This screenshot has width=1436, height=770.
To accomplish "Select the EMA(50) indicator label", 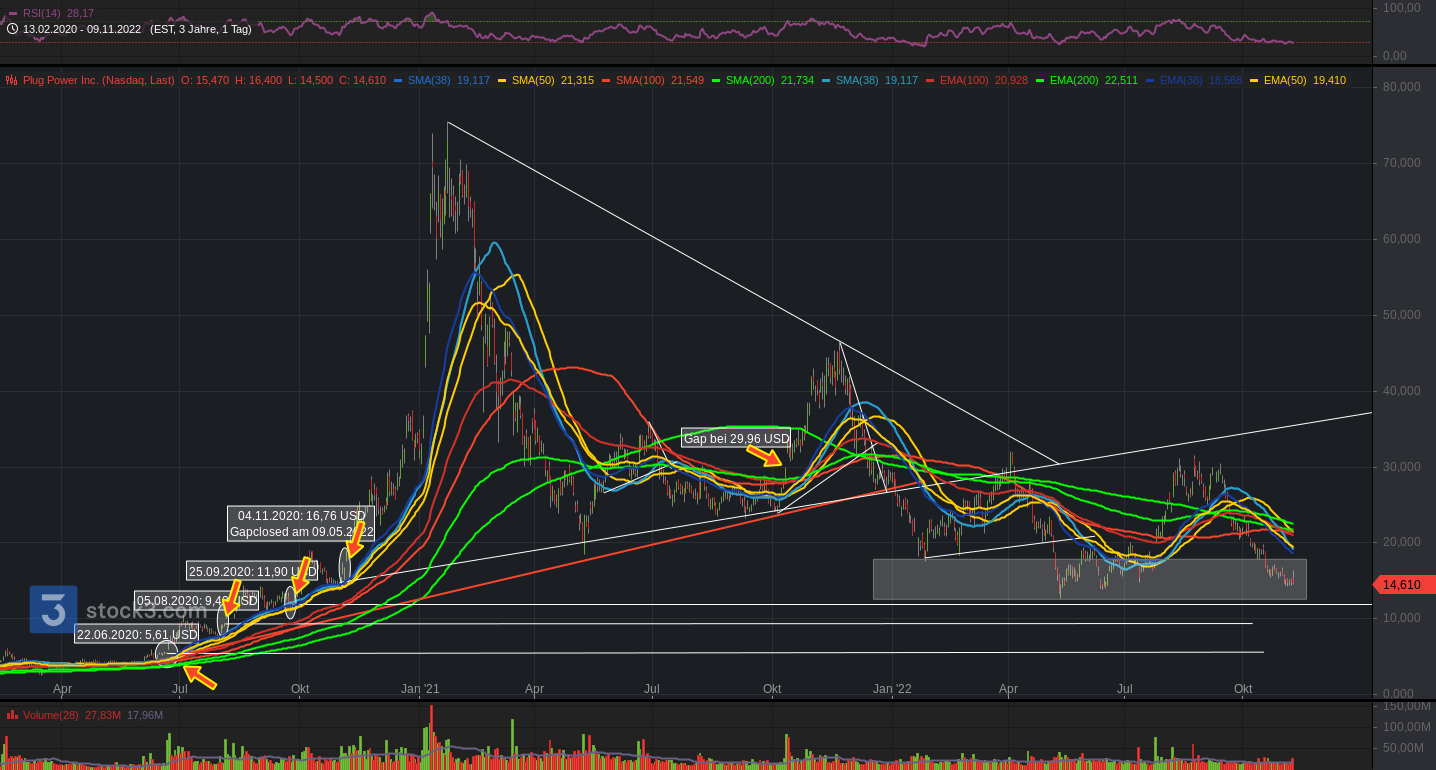I will [x=1286, y=80].
